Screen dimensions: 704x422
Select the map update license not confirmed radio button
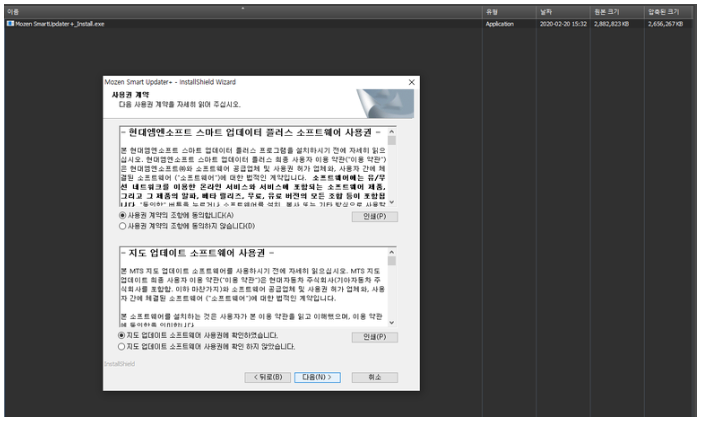point(121,347)
